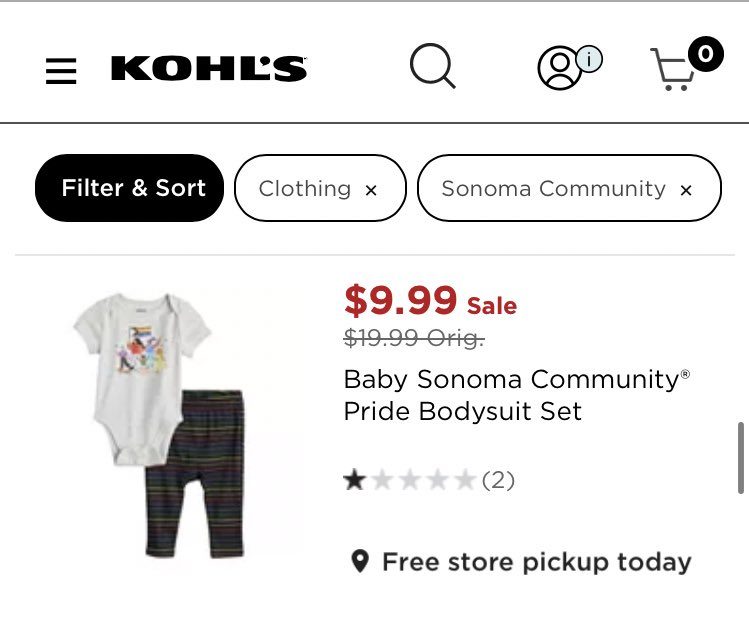The image size is (749, 636).
Task: Open the account profile icon
Action: click(x=558, y=69)
